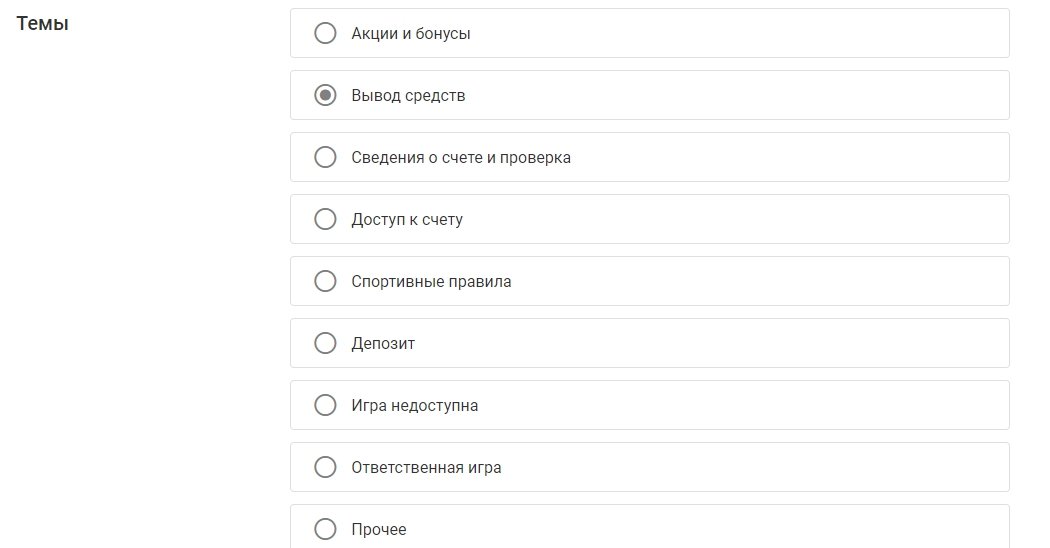Click the Акции и бонусы label text
This screenshot has width=1050, height=548.
[411, 34]
